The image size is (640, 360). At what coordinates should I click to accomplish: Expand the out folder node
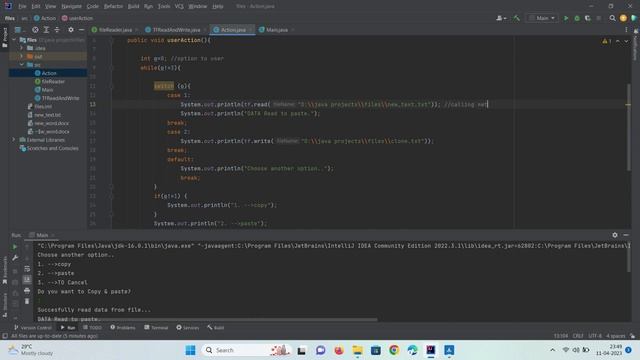coord(22,56)
